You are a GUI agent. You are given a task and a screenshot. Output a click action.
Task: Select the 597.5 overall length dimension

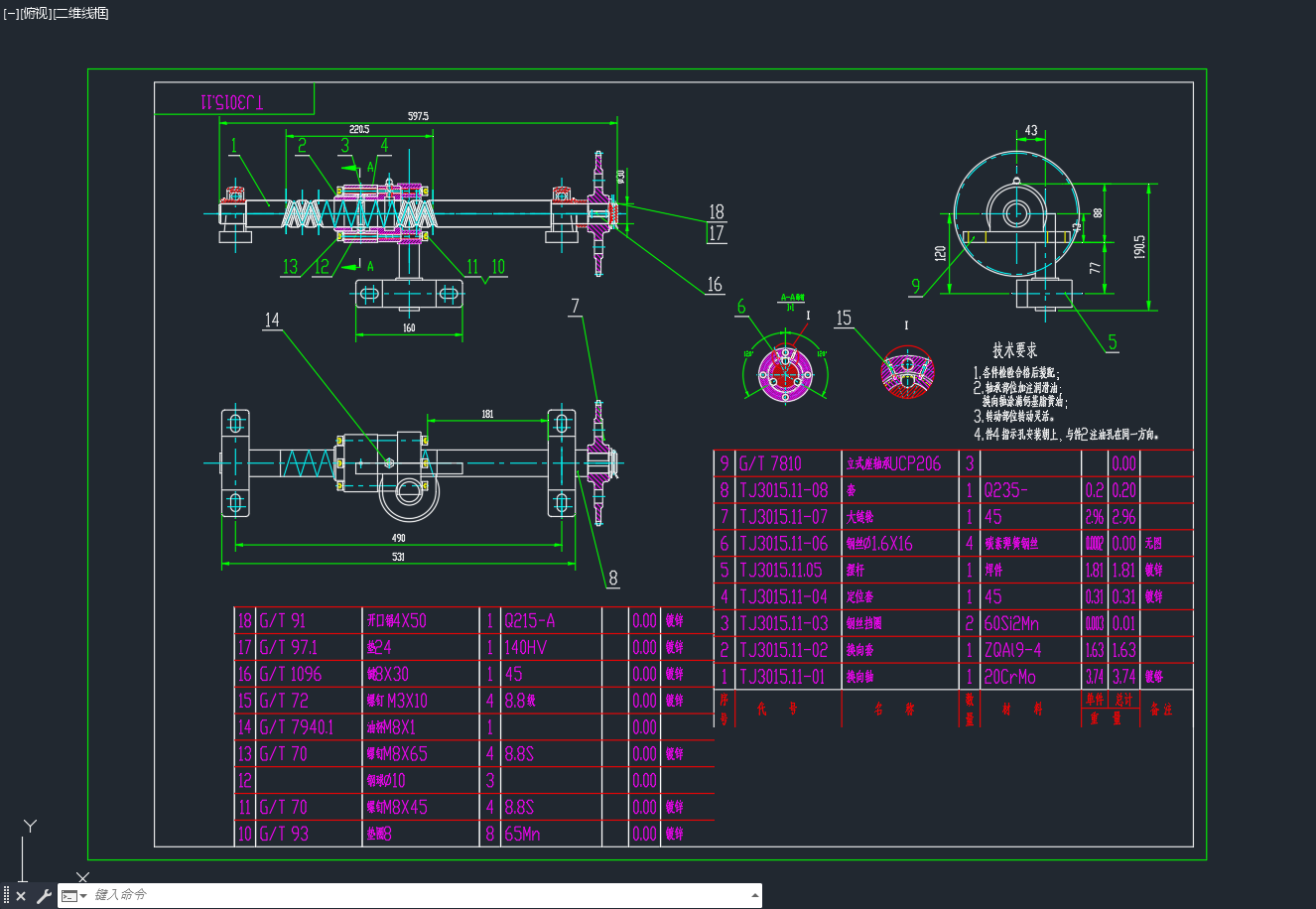[x=418, y=116]
